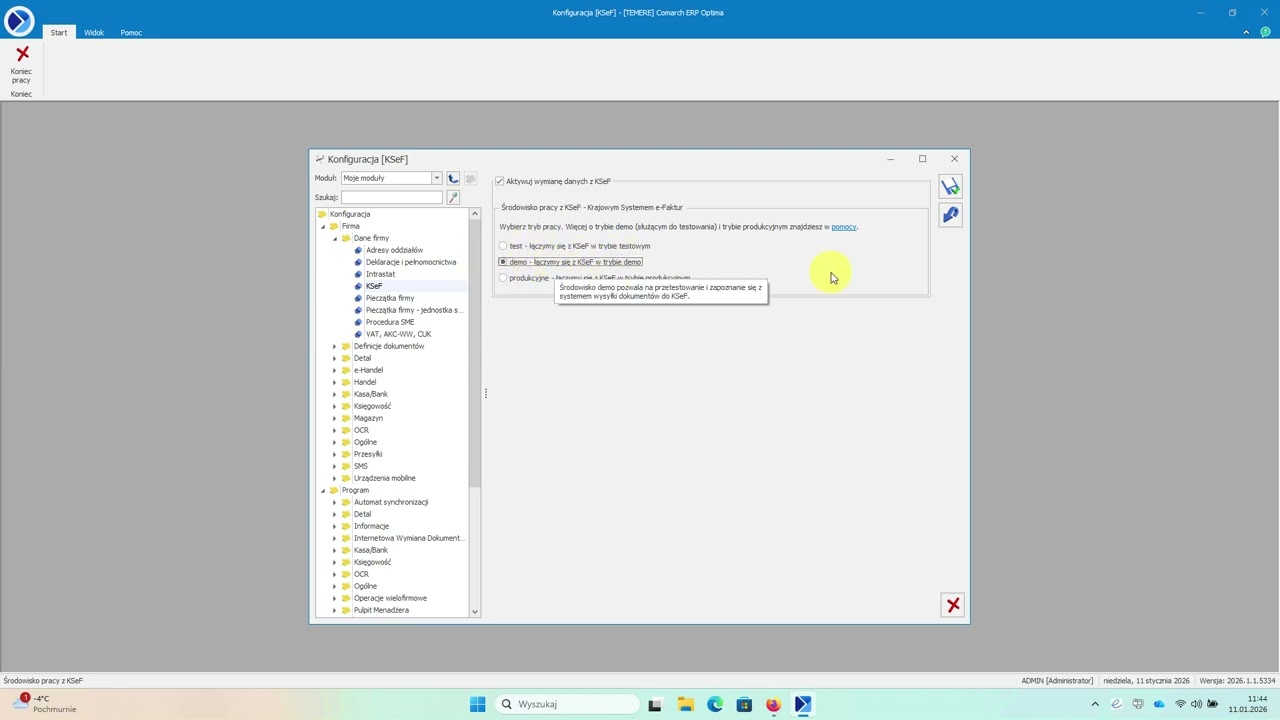Open Firefox from taskbar
Screen dimensions: 1280x720
(773, 704)
